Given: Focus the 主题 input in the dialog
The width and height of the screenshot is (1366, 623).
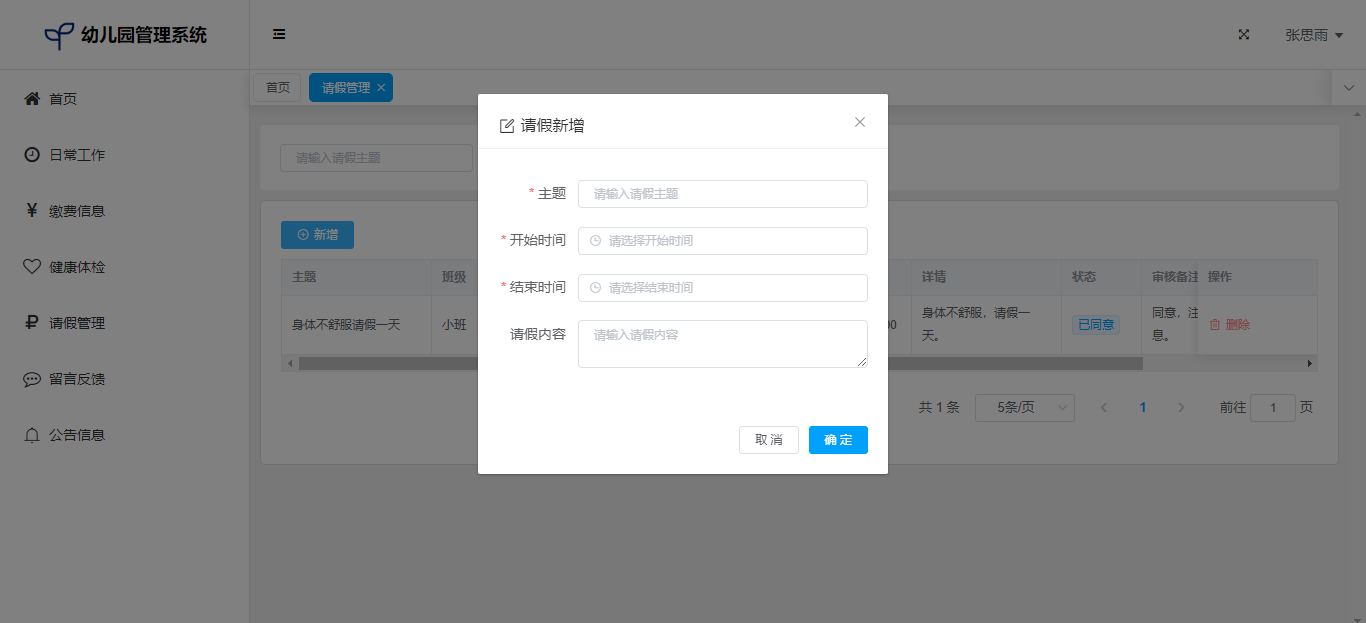Looking at the screenshot, I should [722, 194].
